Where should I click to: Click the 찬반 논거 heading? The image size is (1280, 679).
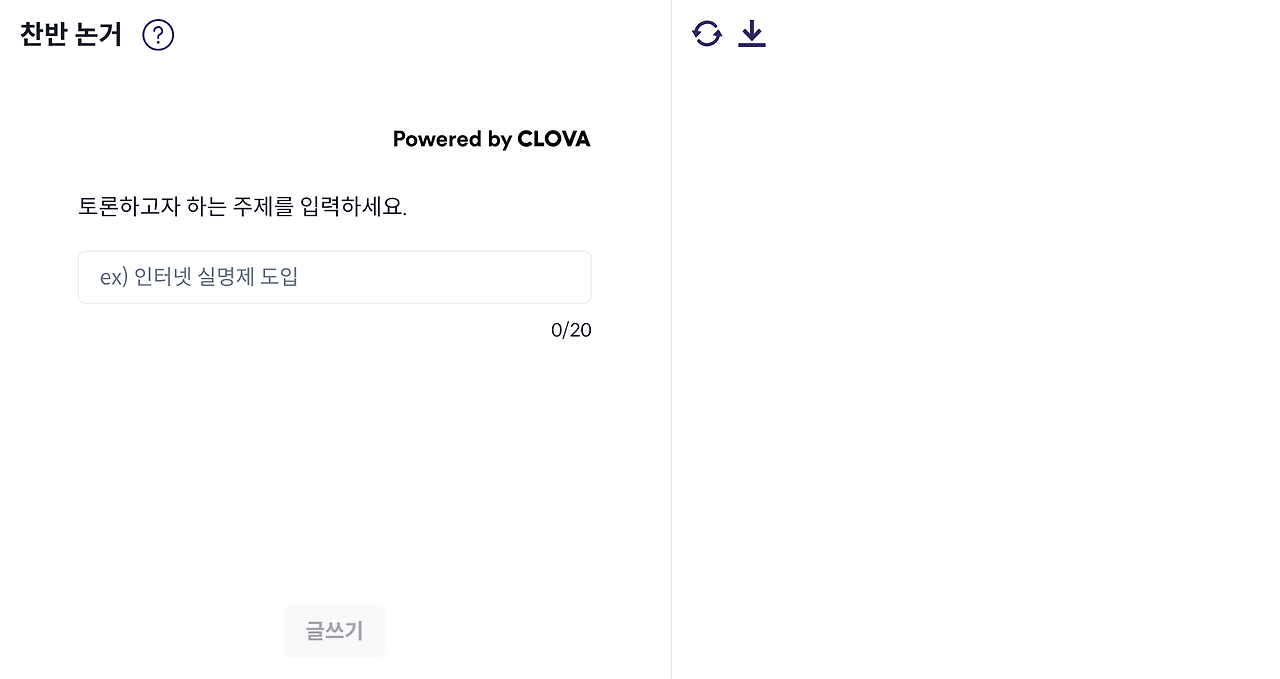point(70,34)
